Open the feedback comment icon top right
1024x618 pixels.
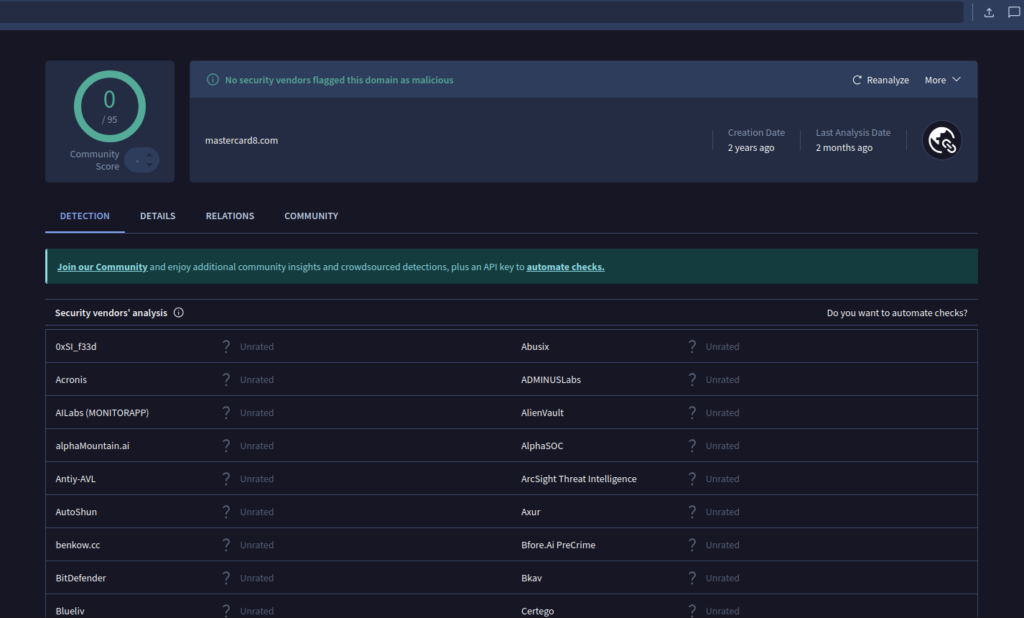1013,12
